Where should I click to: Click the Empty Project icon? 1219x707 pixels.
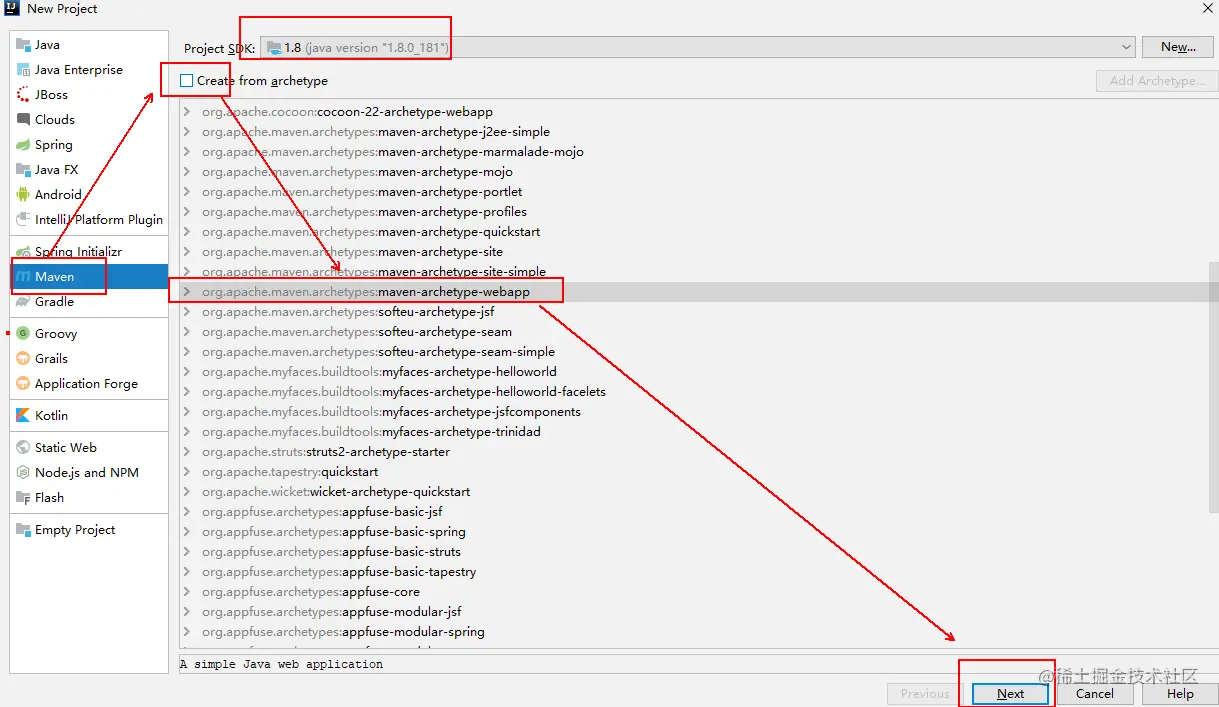23,530
